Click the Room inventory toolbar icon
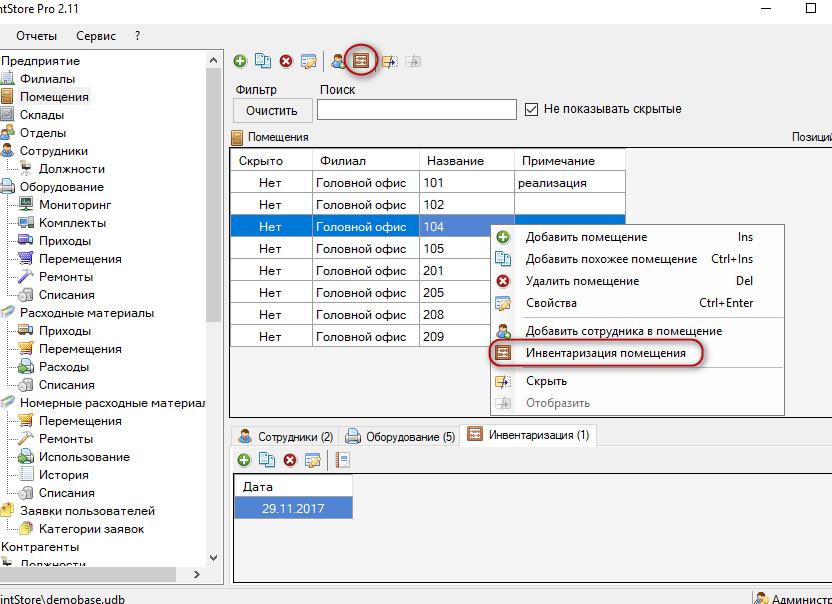The height and width of the screenshot is (604, 832). (361, 61)
